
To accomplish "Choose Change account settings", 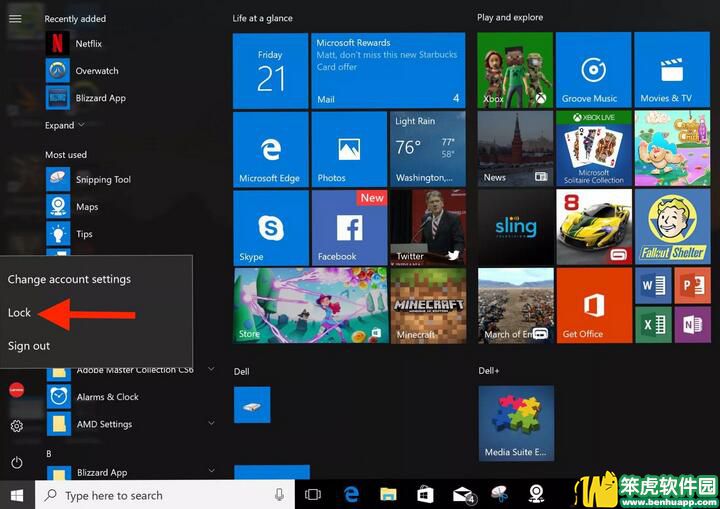I will [x=69, y=279].
